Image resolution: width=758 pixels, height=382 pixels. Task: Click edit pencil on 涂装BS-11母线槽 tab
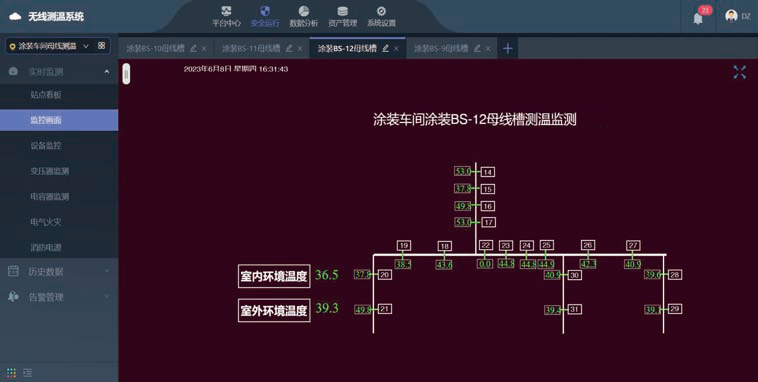click(x=289, y=48)
